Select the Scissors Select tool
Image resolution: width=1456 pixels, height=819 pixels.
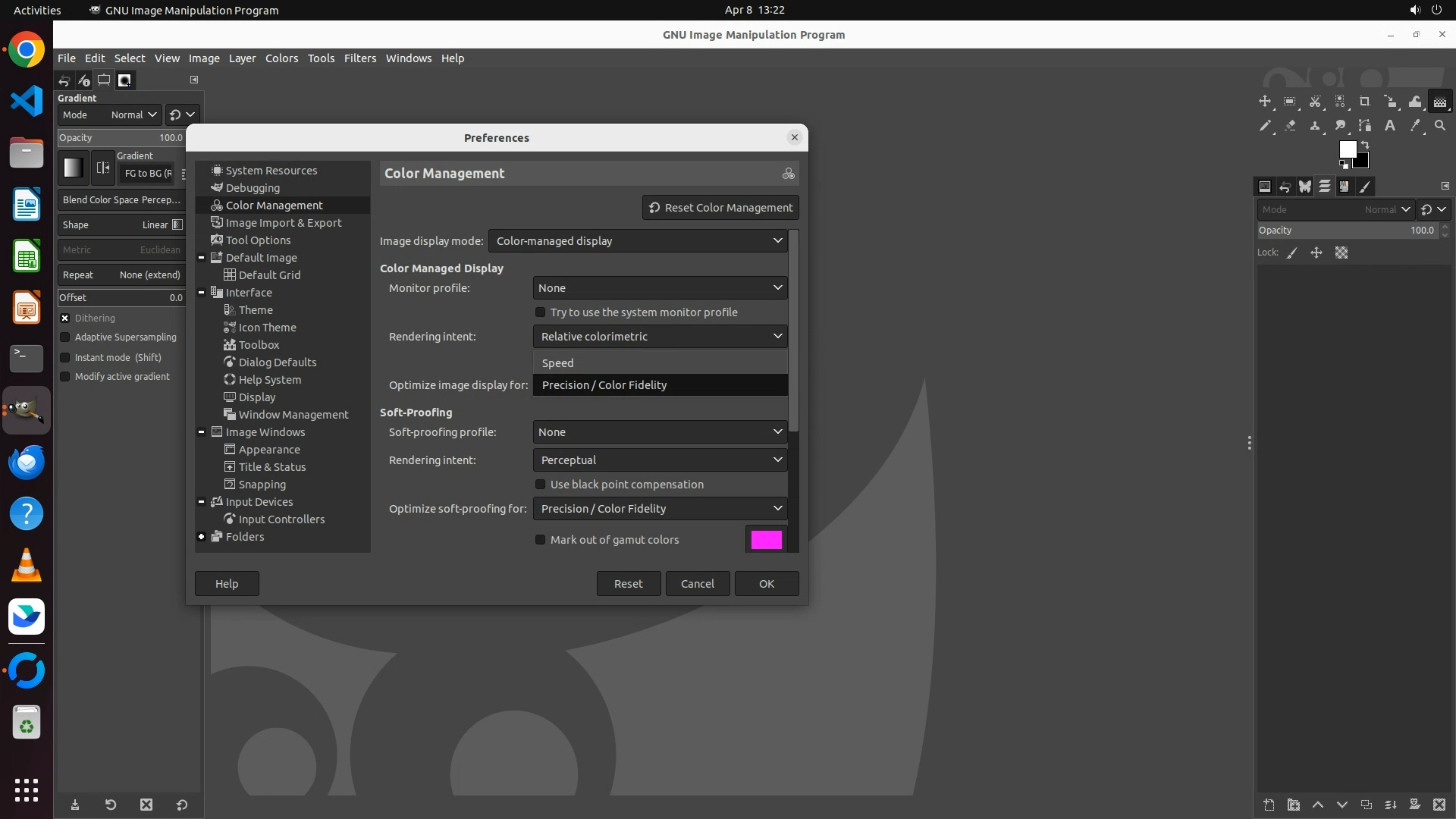[x=1315, y=102]
